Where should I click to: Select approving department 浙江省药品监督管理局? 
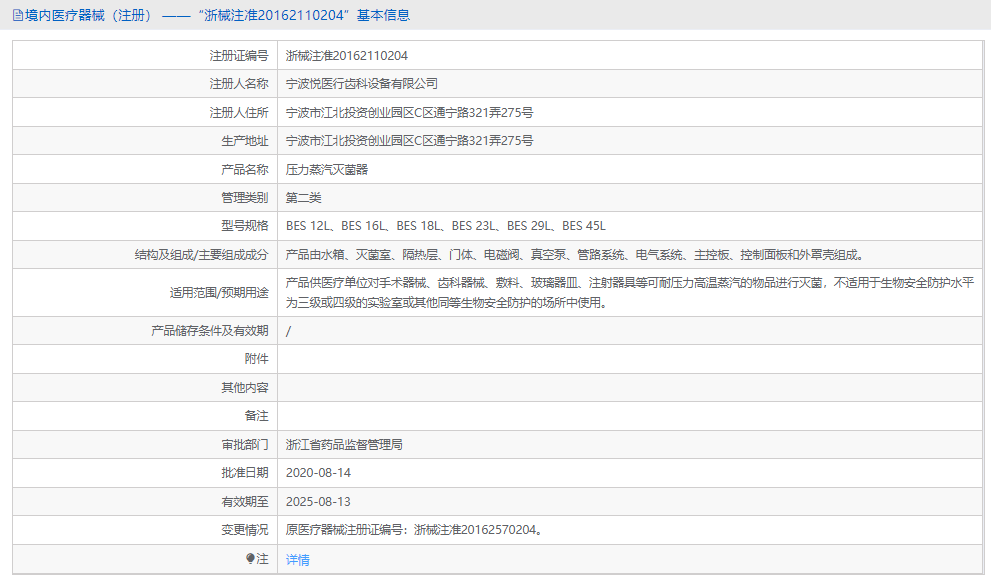344,445
